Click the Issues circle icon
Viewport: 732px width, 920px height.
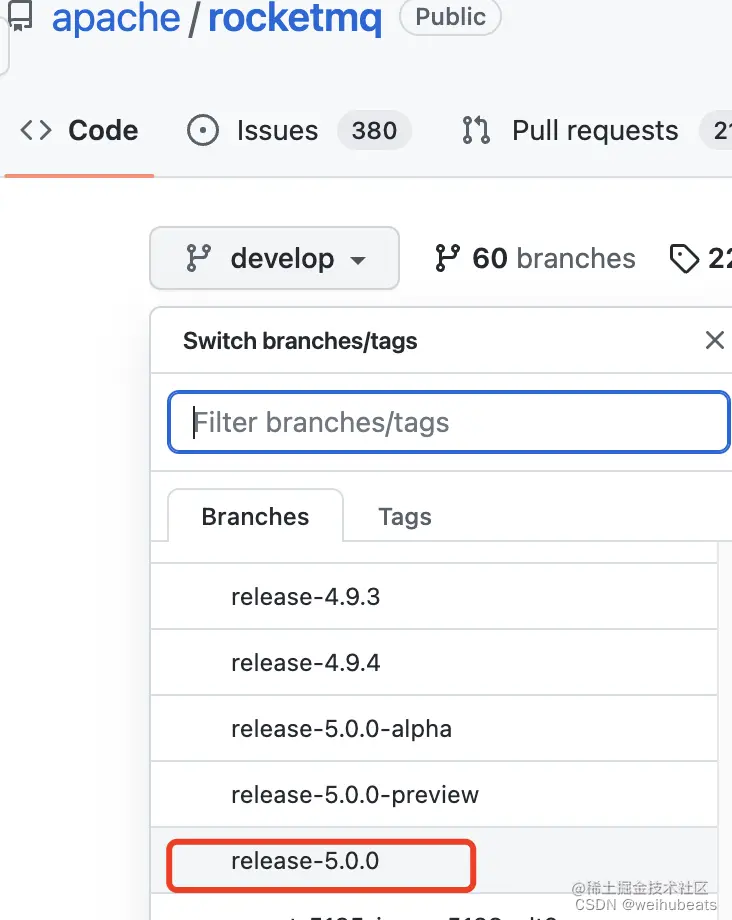[203, 130]
